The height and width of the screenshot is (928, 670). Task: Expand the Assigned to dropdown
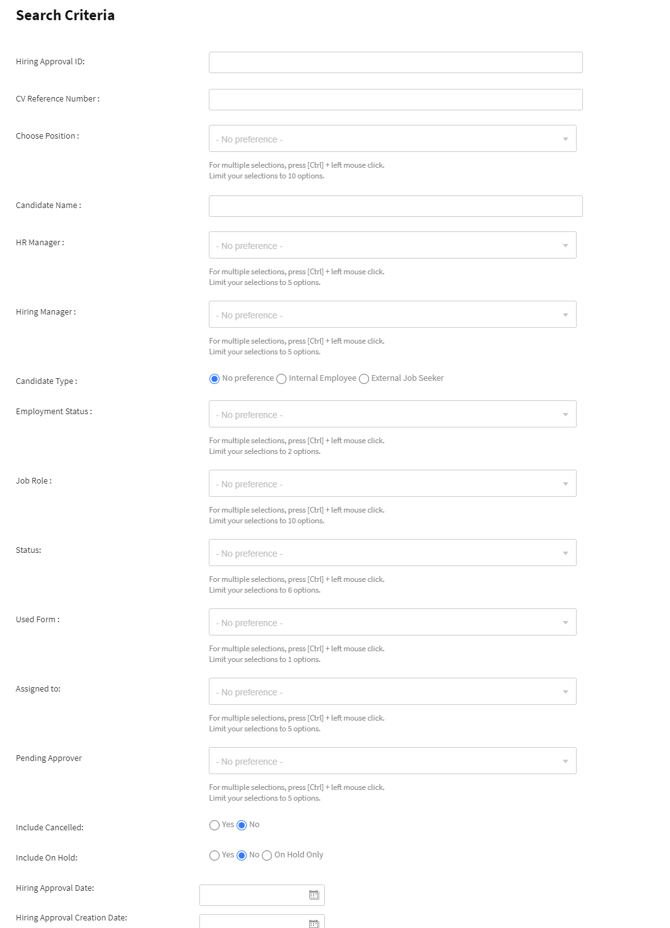click(392, 692)
